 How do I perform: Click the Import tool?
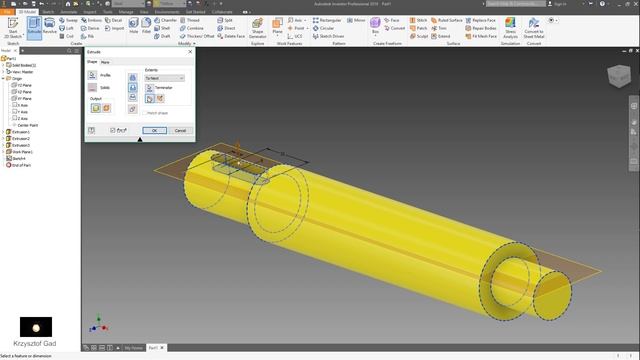click(x=114, y=28)
